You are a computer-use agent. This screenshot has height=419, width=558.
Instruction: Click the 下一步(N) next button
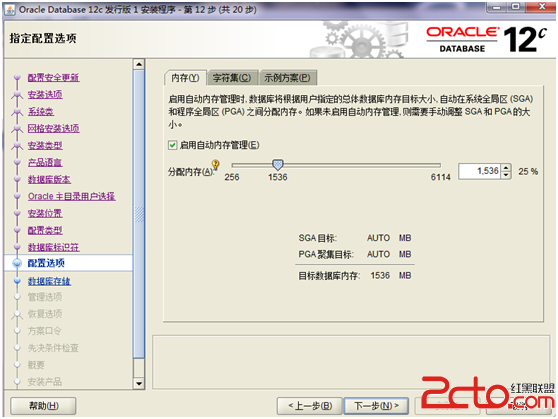click(376, 406)
